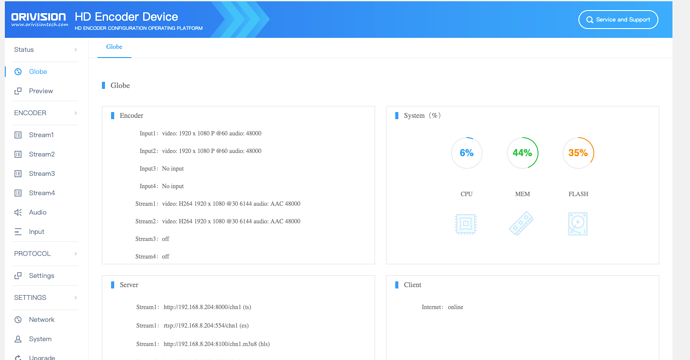Open the Network menu entry
This screenshot has width=690, height=360.
tap(42, 320)
